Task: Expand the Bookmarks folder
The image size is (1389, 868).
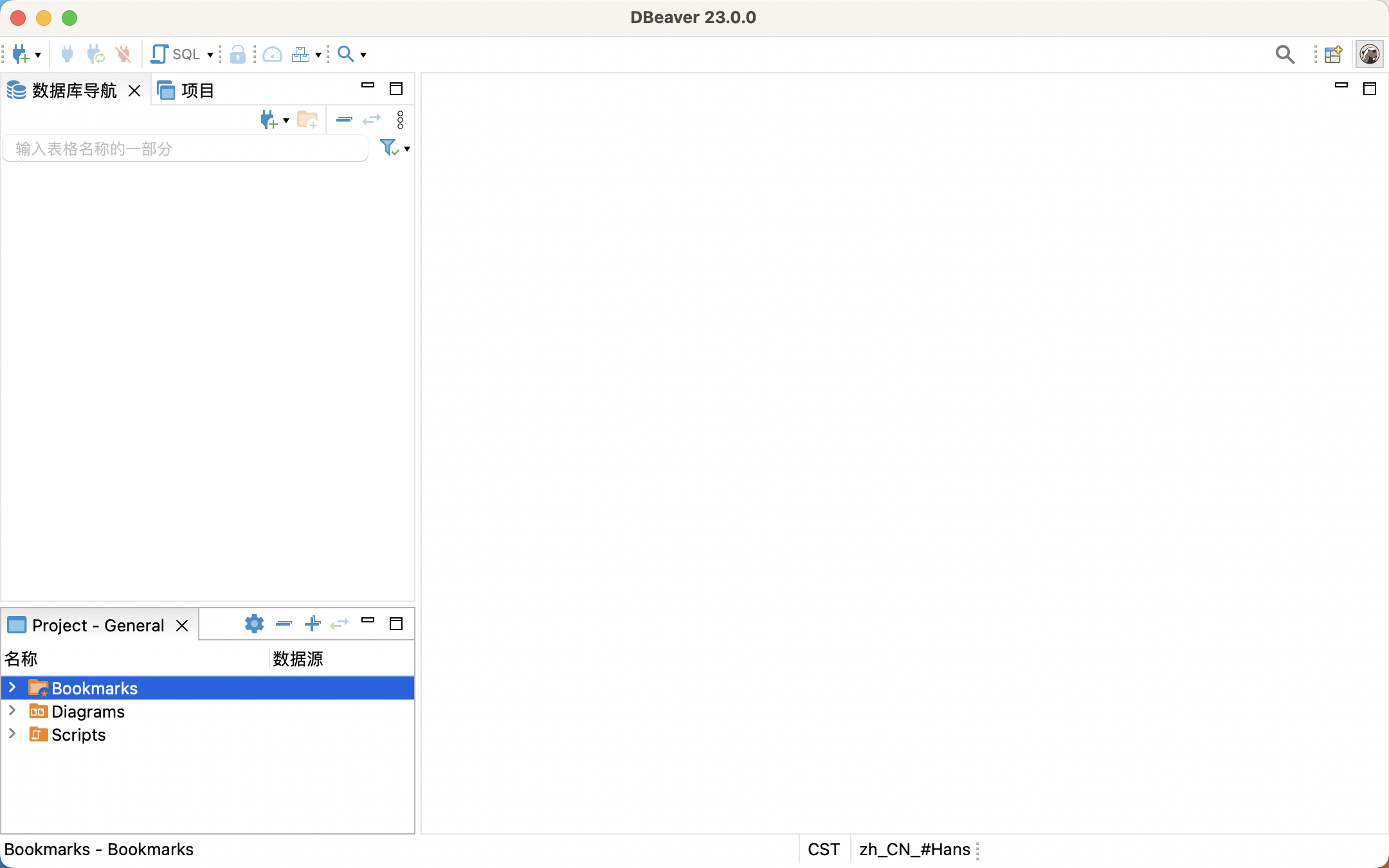Action: (12, 687)
